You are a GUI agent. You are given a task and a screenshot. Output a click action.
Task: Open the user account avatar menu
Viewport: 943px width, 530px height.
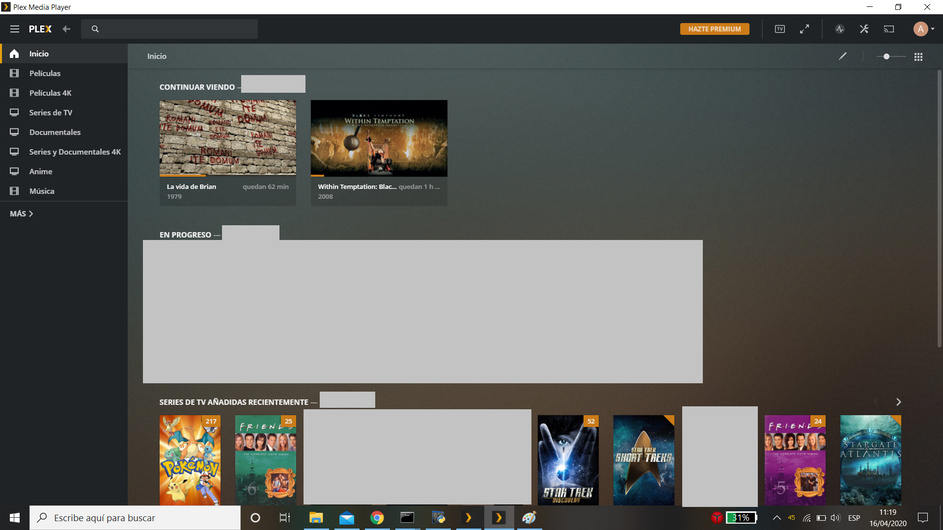click(x=923, y=29)
